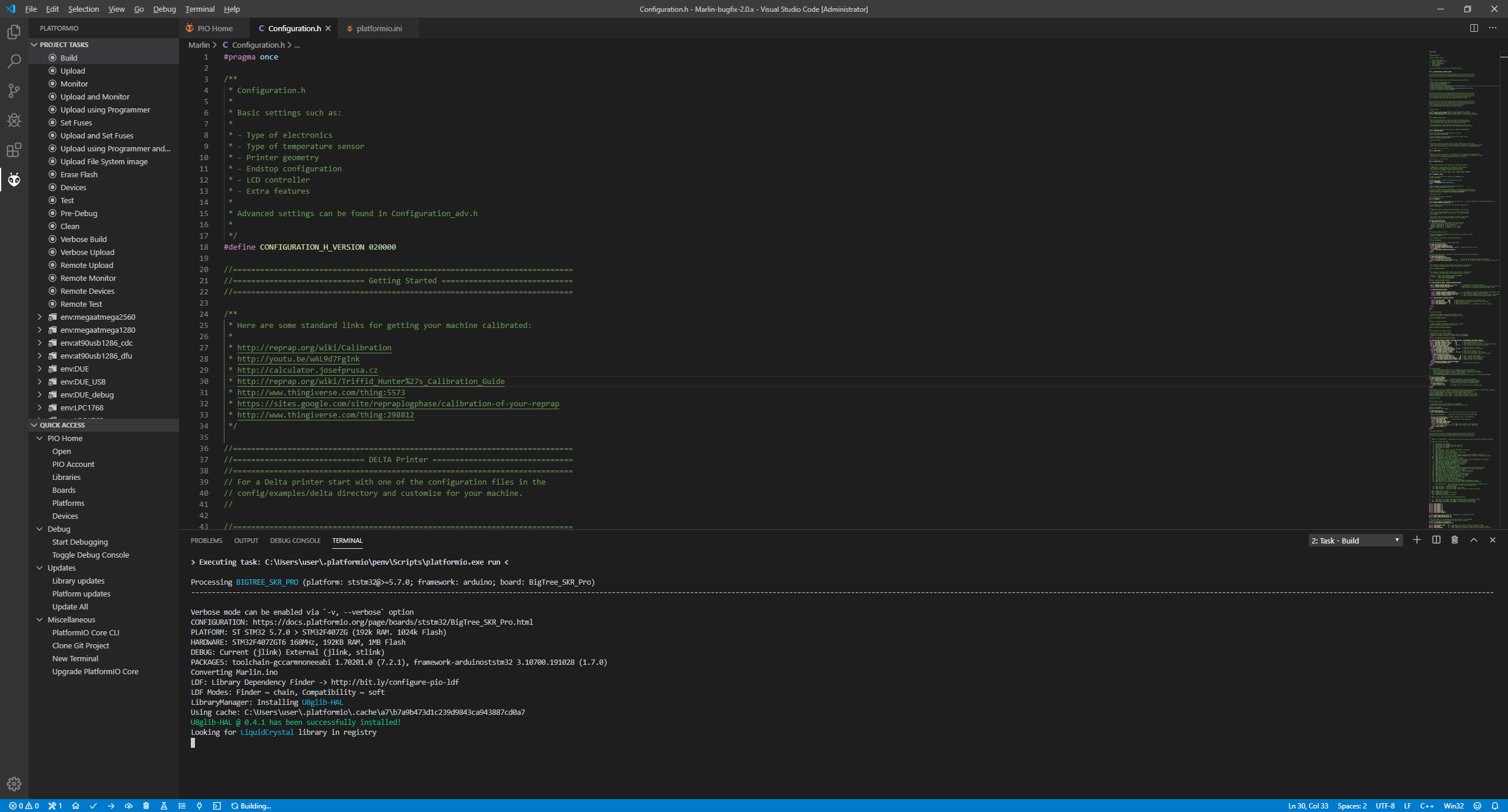Switch to the platformio.ini tab
1508x812 pixels.
(x=378, y=28)
